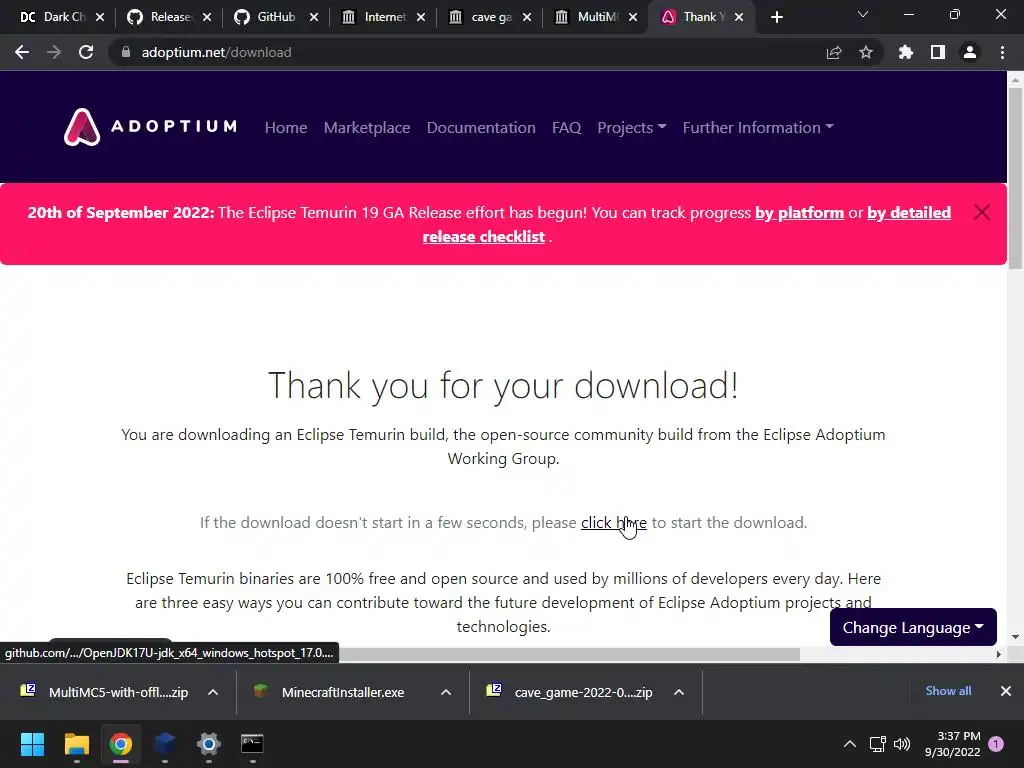Open the cave_game-2022 zip download
The width and height of the screenshot is (1024, 768).
569,692
